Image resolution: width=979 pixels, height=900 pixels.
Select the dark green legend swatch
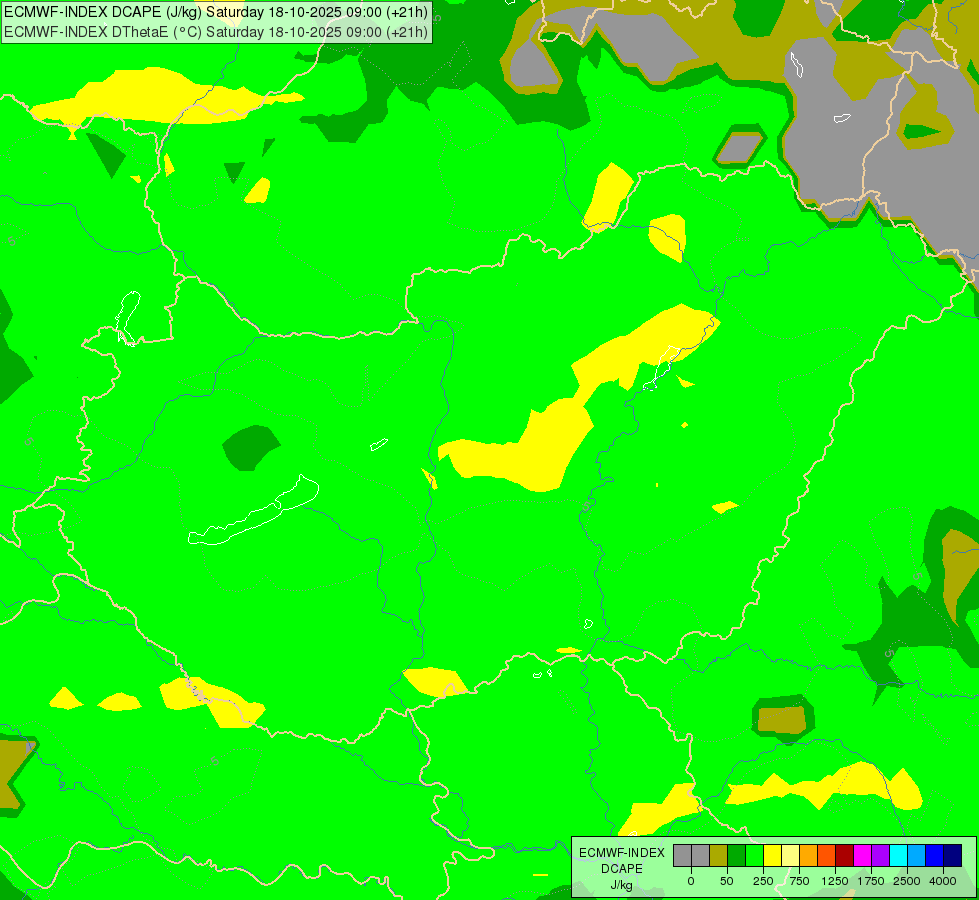736,855
